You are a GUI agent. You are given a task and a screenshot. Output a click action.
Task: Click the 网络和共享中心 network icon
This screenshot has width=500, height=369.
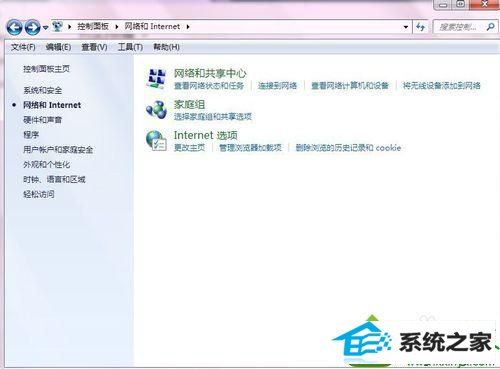click(156, 79)
